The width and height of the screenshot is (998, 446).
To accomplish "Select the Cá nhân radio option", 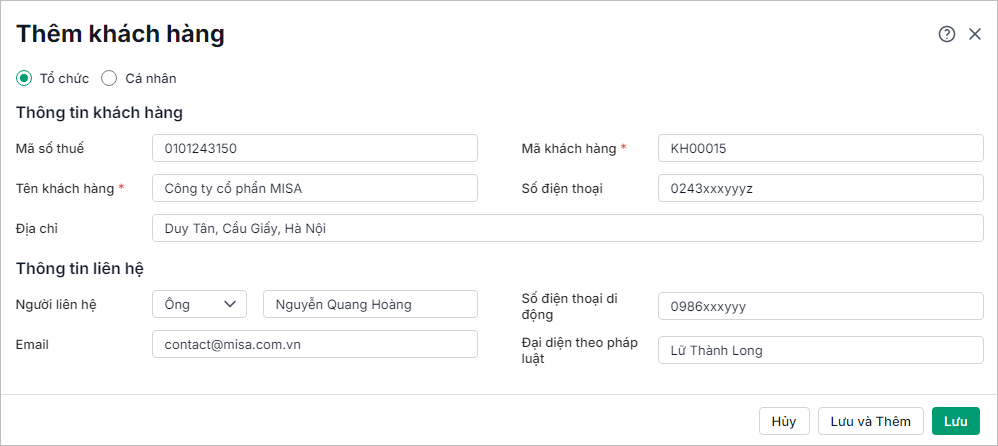I will [110, 78].
